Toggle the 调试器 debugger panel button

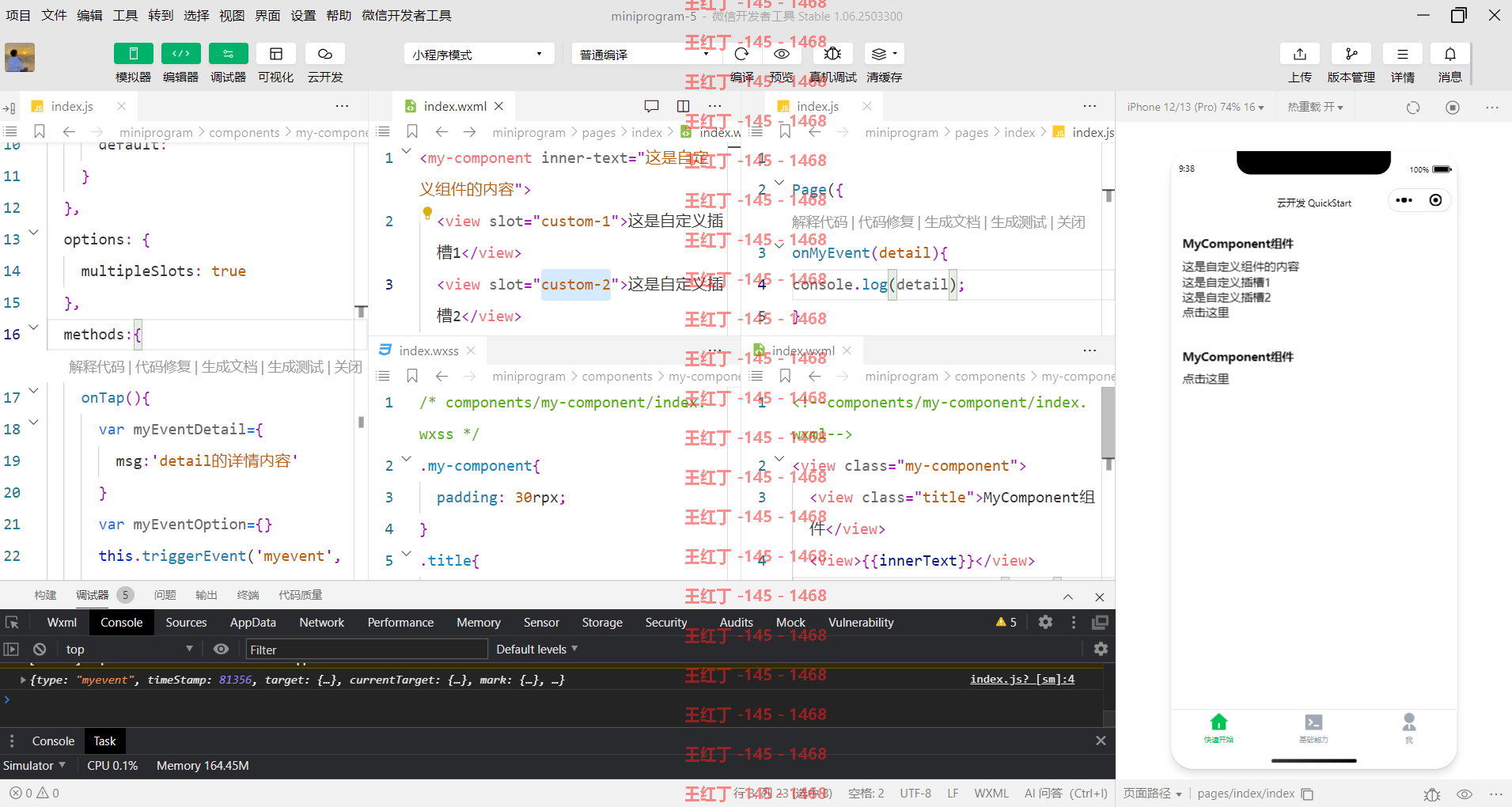(x=228, y=54)
